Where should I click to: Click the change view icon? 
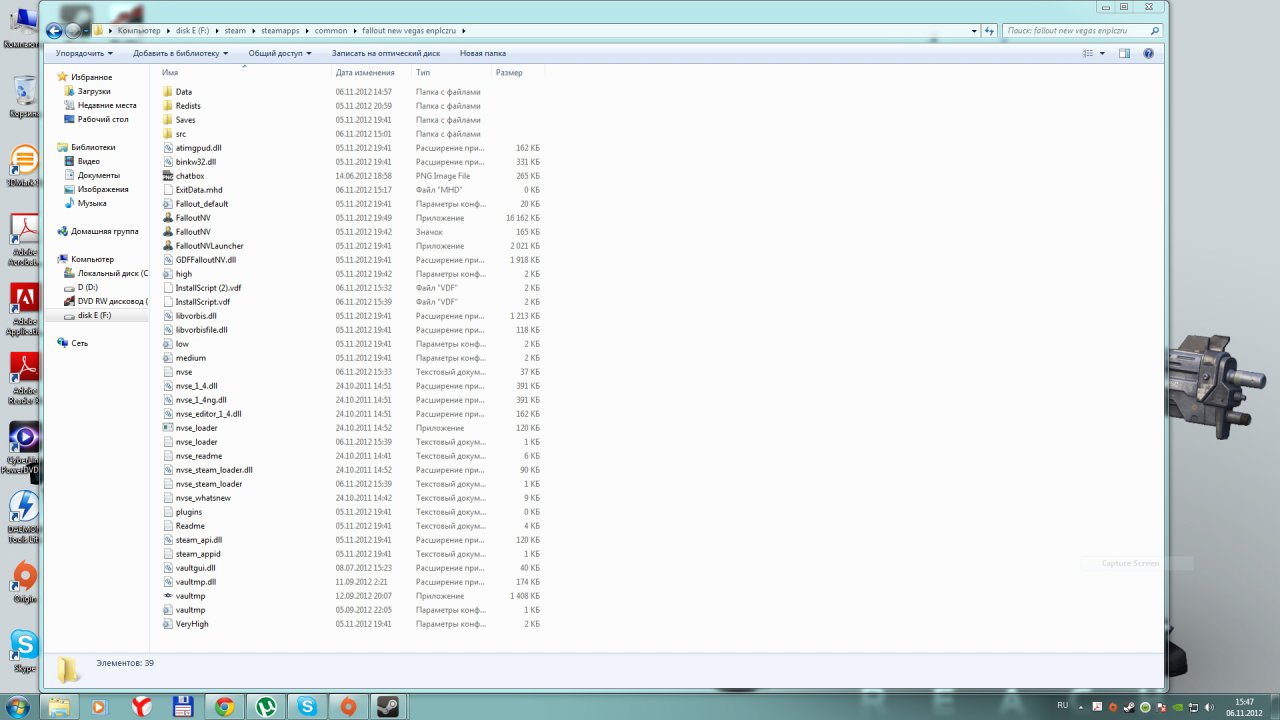(1088, 53)
